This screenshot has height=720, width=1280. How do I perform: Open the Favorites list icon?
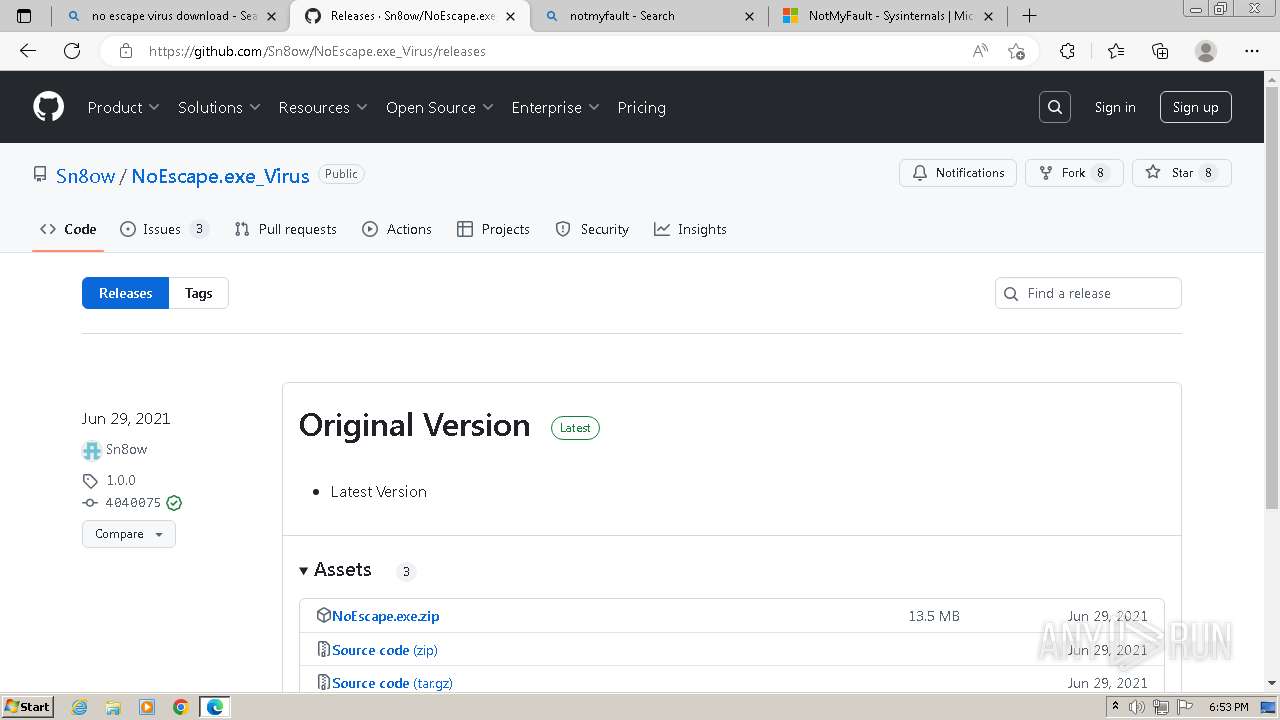coord(1115,51)
